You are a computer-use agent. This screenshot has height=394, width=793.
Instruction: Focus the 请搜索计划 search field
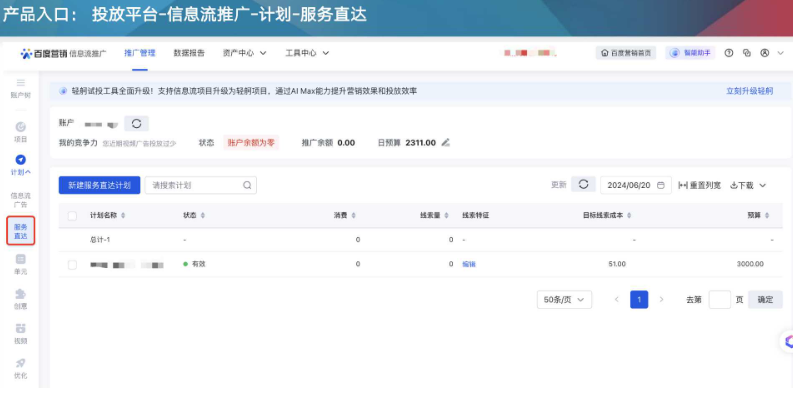(200, 185)
